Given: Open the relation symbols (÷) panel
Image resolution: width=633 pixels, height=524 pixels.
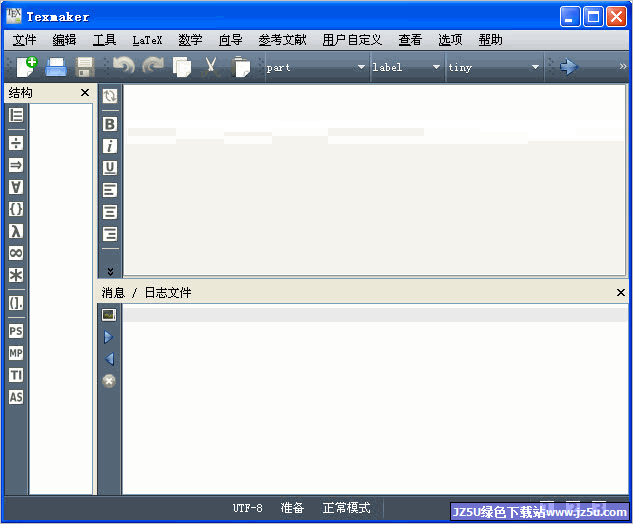Looking at the screenshot, I should [x=16, y=143].
